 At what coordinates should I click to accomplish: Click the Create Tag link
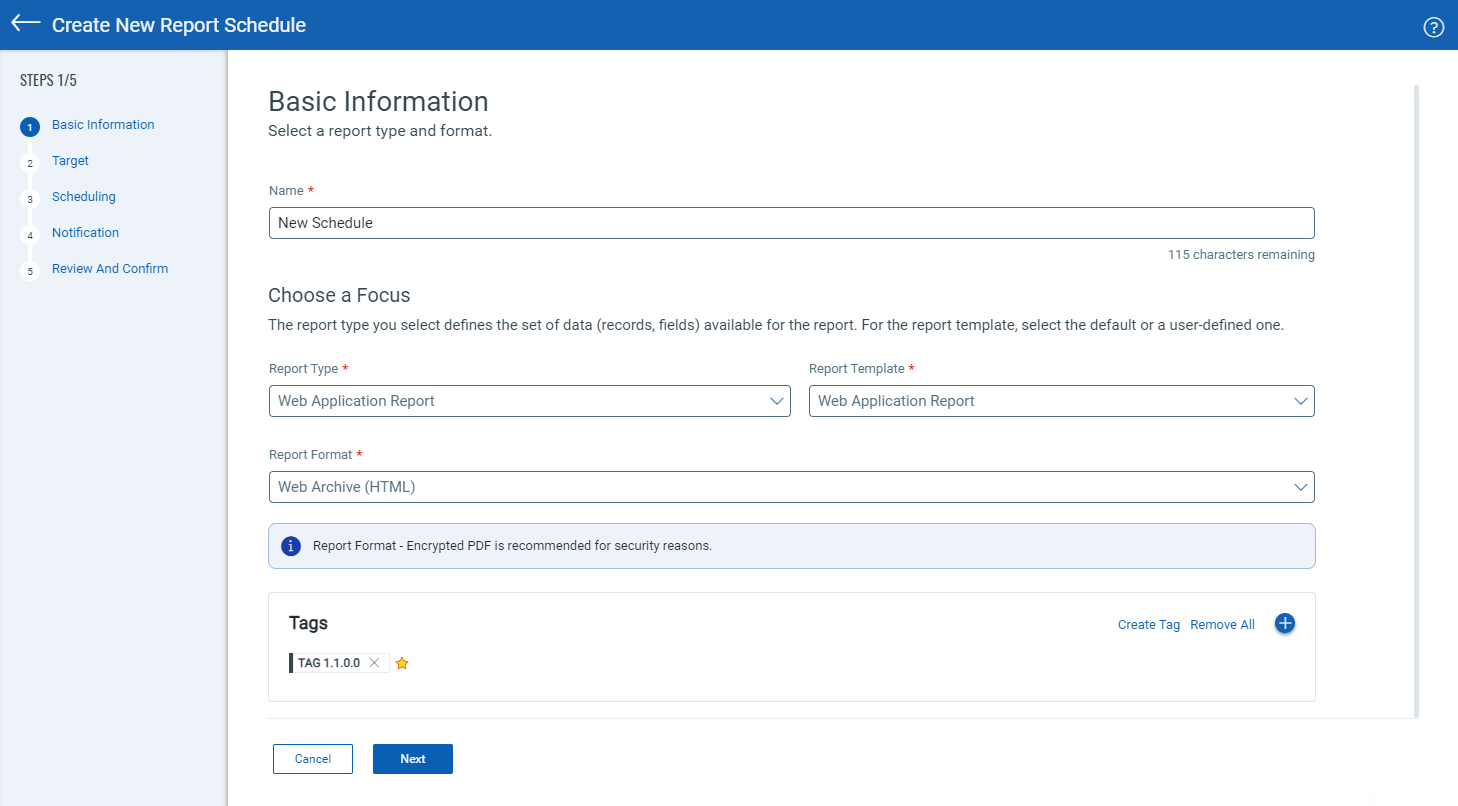click(x=1148, y=625)
